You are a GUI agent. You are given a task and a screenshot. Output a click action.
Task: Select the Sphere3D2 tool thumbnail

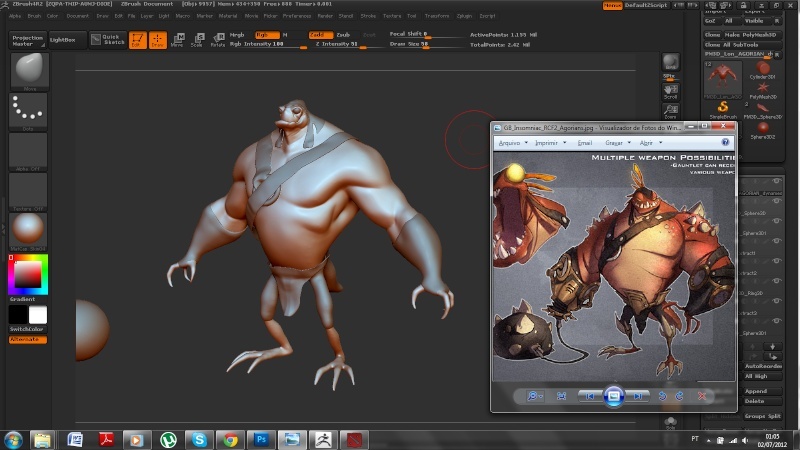pyautogui.click(x=763, y=130)
